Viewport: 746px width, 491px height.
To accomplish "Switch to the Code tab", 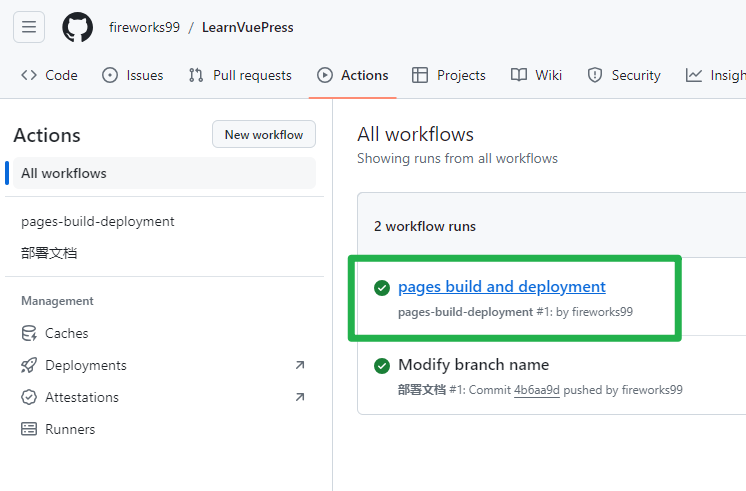I will (x=49, y=75).
